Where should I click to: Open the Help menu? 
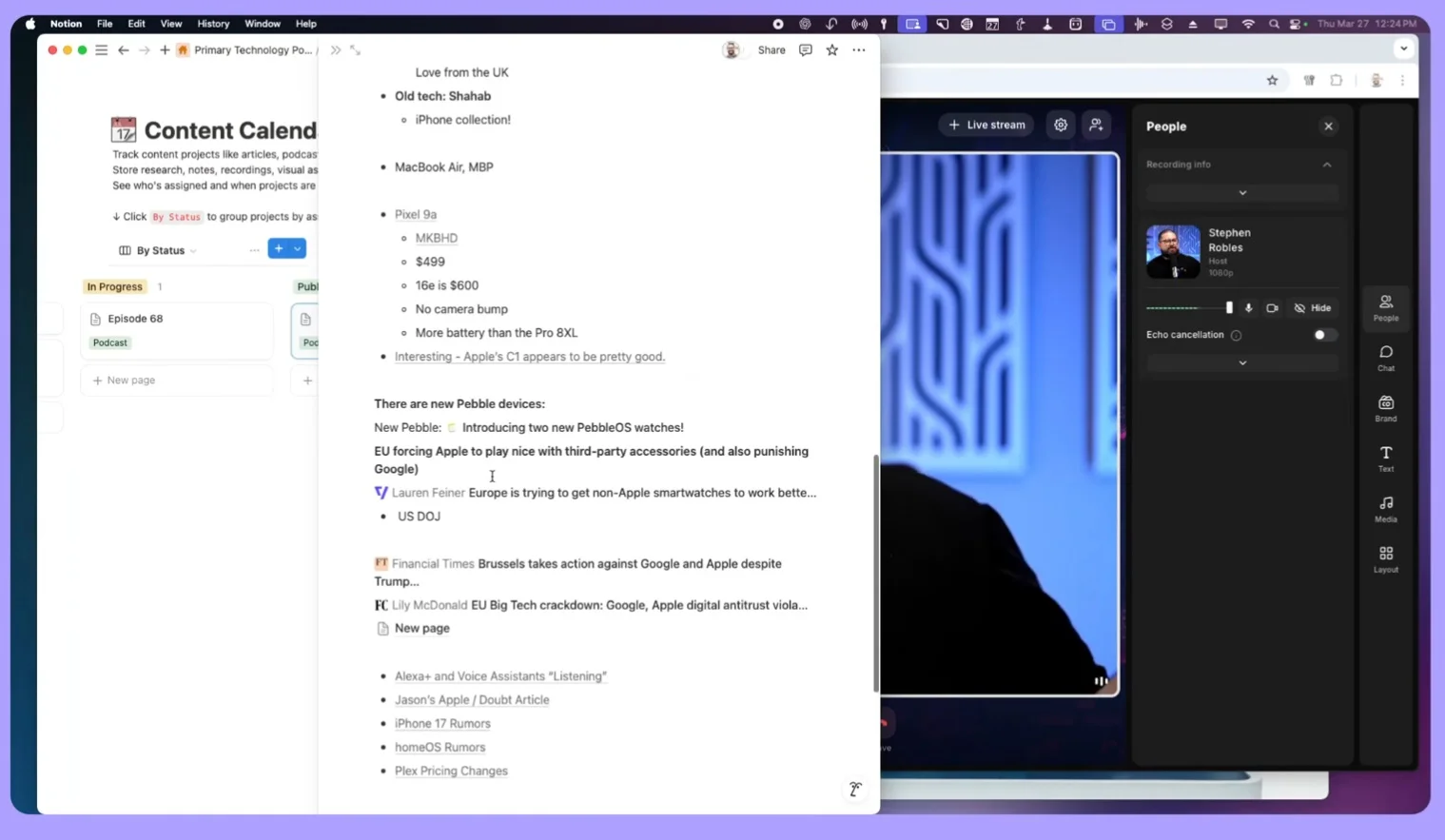306,24
